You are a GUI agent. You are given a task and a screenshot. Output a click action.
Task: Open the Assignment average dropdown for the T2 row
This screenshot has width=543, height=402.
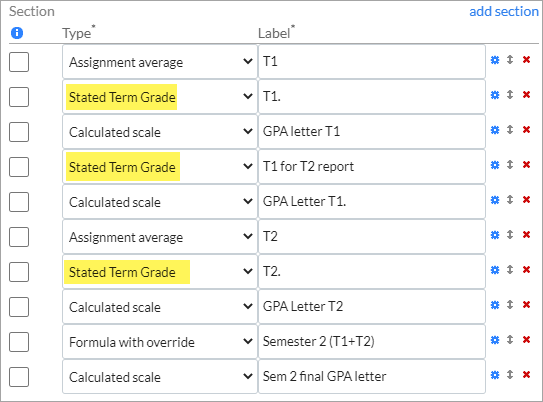pos(160,237)
